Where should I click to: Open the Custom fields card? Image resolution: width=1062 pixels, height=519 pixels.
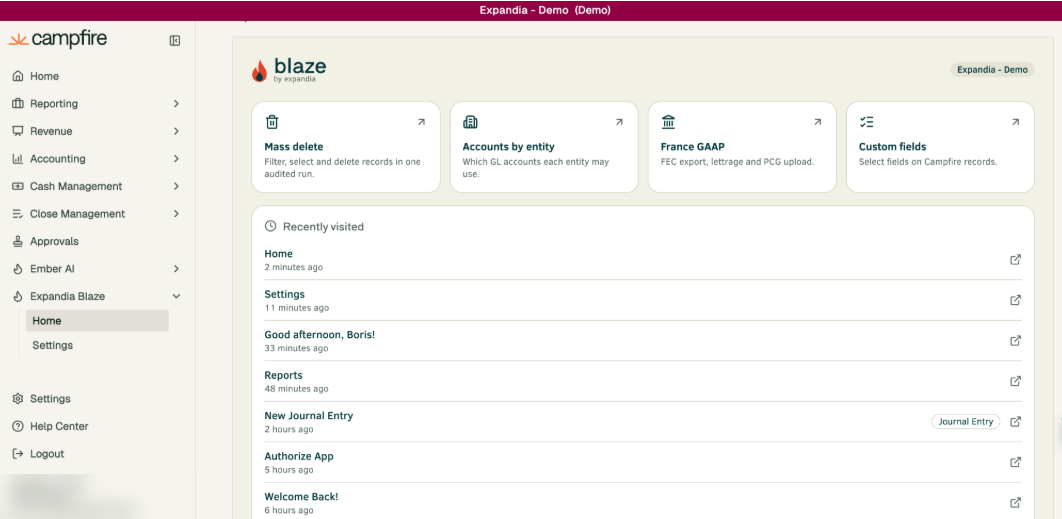pyautogui.click(x=940, y=147)
